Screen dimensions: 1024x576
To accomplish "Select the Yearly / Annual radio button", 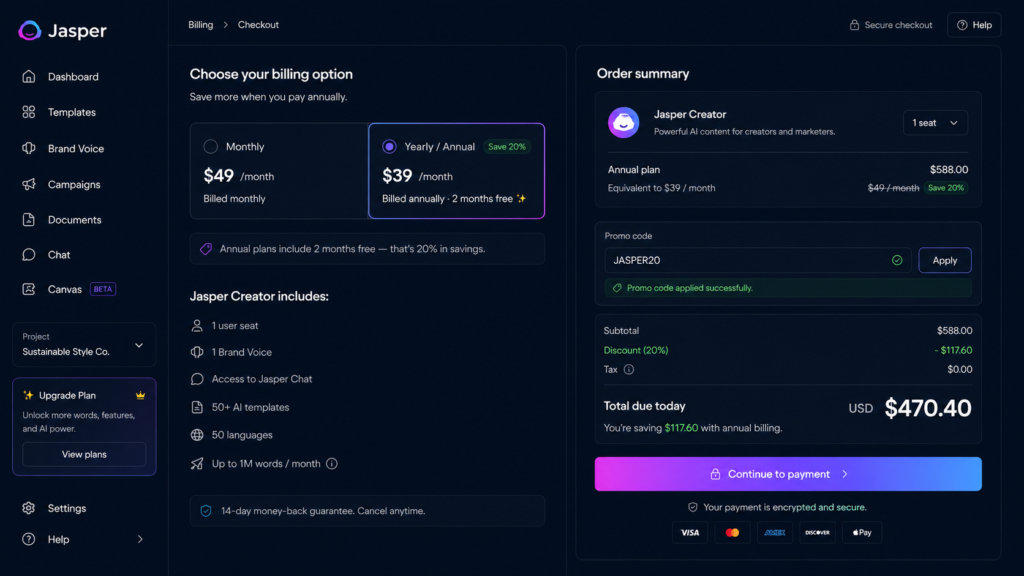I will point(389,147).
